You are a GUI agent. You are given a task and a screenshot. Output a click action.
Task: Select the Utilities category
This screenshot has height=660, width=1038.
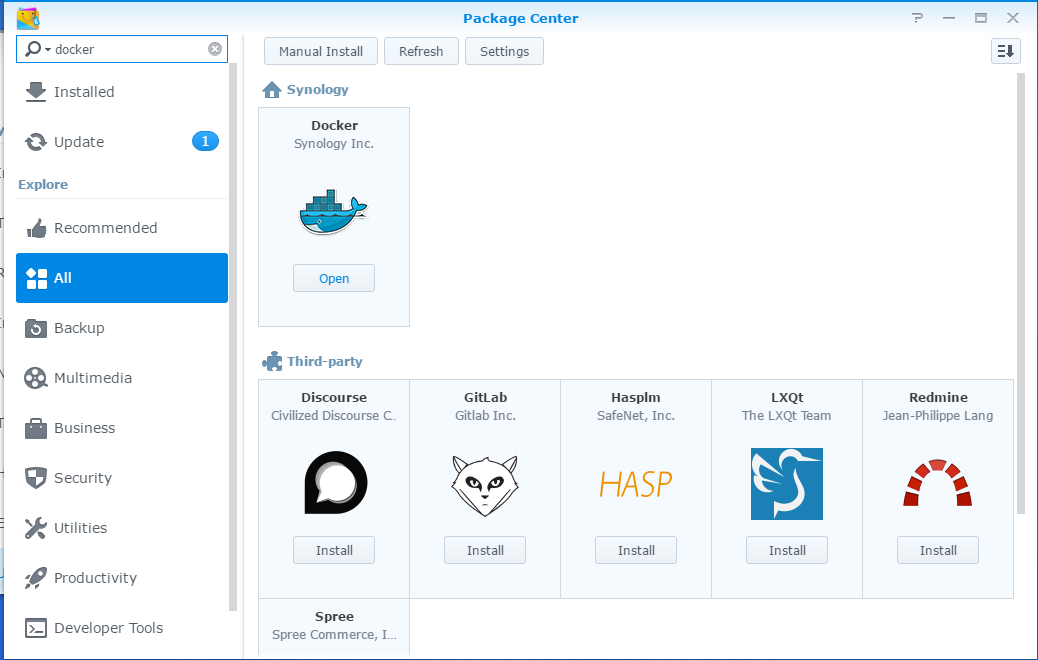pos(122,528)
